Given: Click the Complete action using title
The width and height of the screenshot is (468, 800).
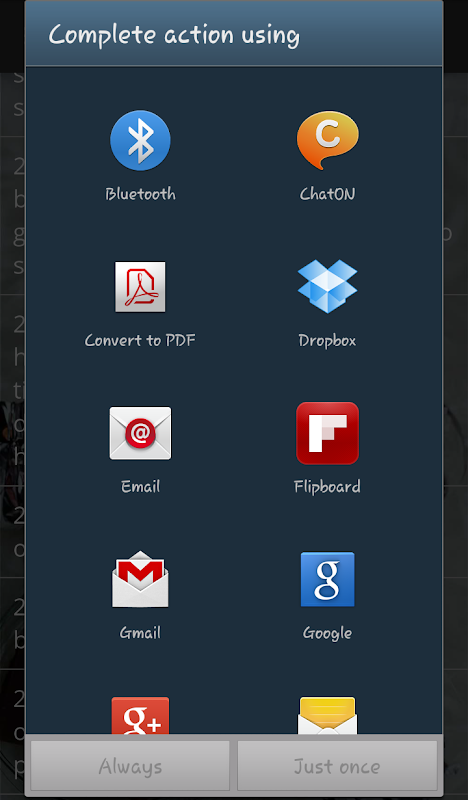Looking at the screenshot, I should pos(174,36).
